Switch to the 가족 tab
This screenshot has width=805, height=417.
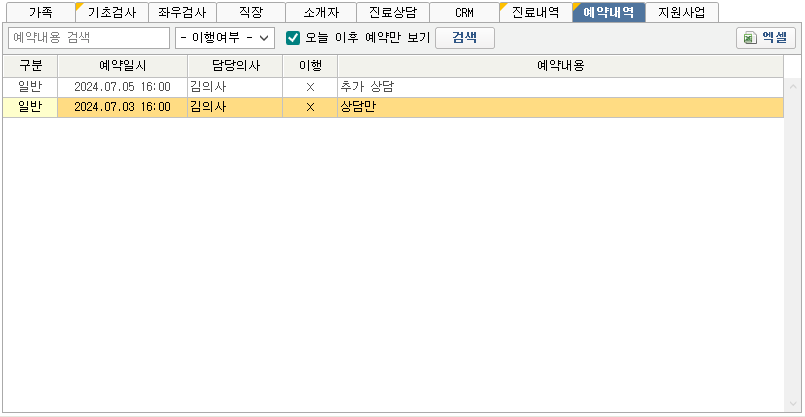coord(41,13)
